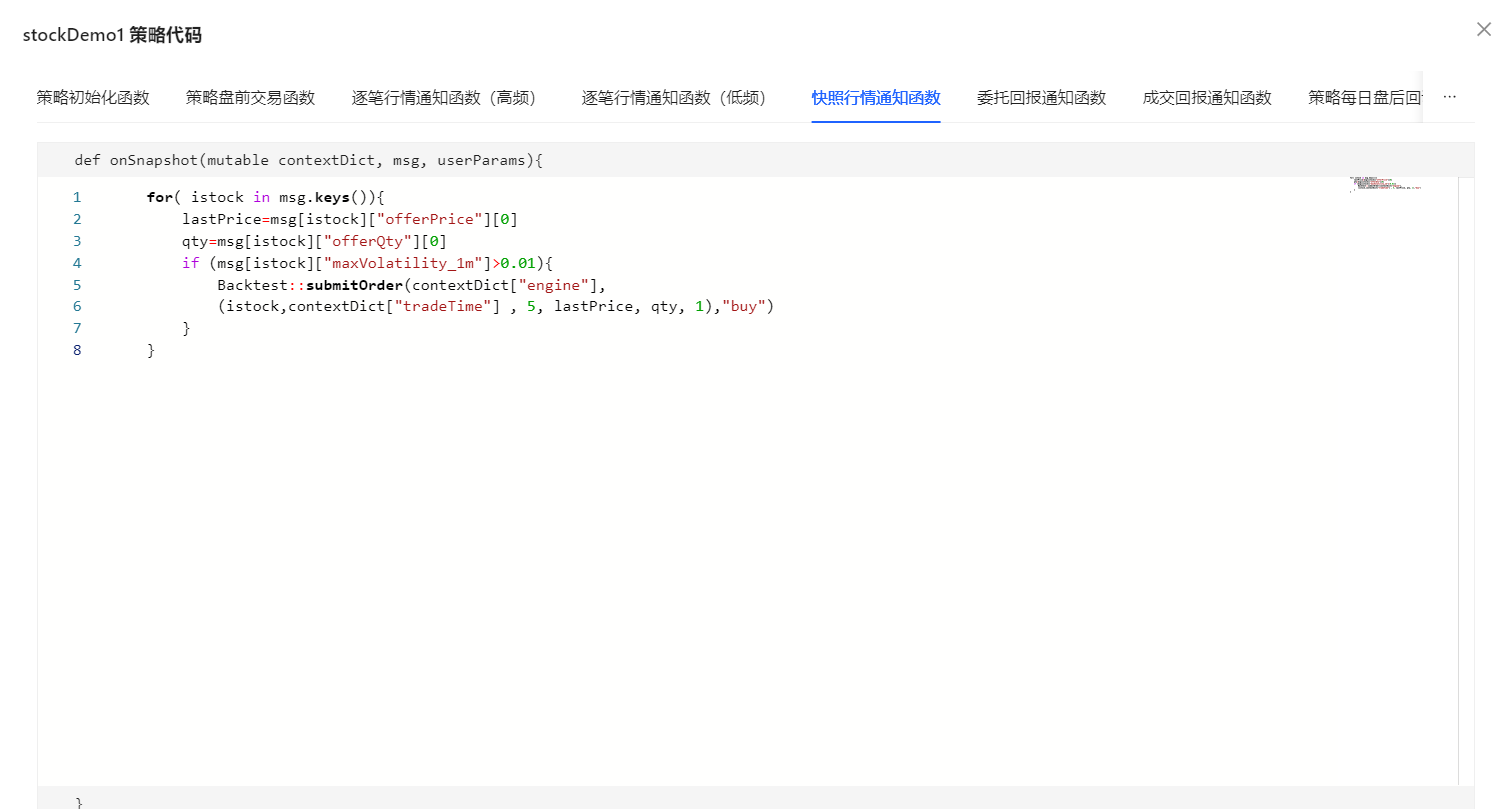Click the editor vertical scrollbar
Screen dimensions: 1511x809
(1466, 481)
